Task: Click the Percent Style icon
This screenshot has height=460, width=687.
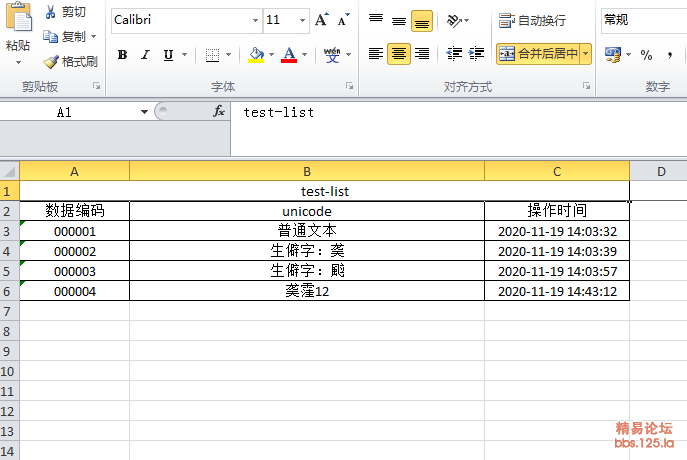Action: (646, 55)
